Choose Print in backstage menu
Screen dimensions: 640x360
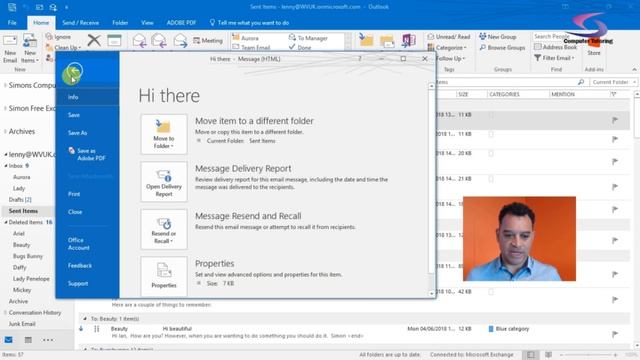pos(74,194)
